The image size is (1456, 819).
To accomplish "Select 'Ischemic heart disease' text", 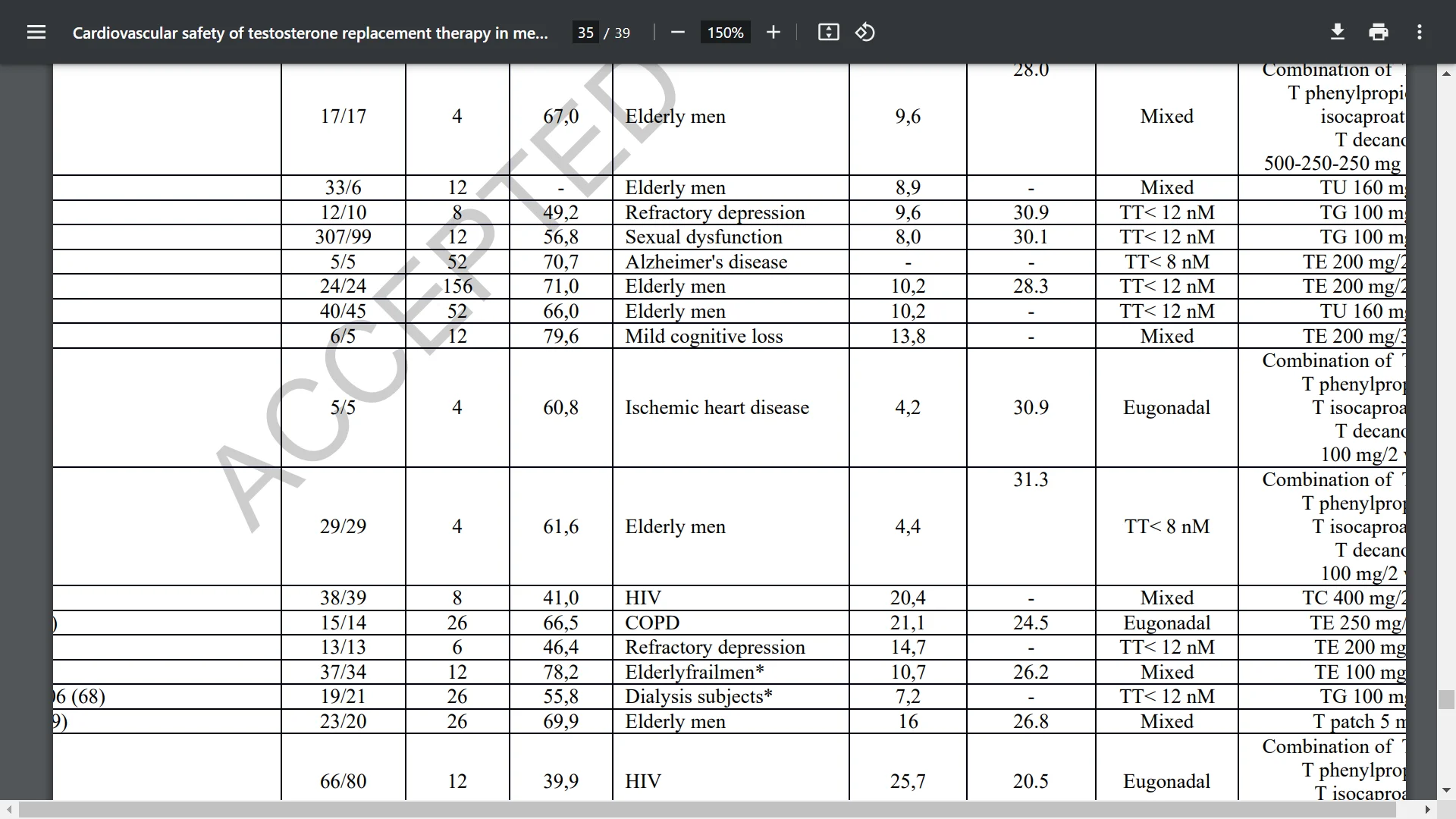I will 717,407.
